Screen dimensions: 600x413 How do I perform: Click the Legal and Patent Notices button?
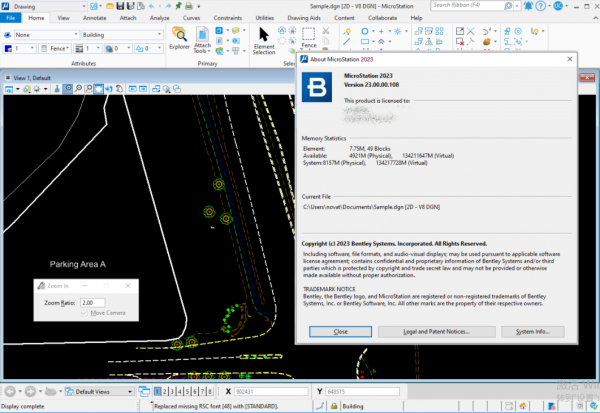click(436, 331)
